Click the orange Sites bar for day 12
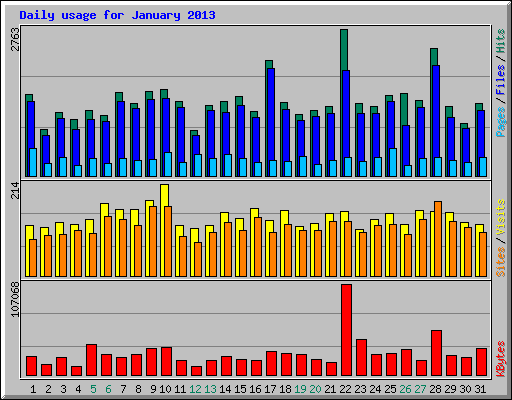The width and height of the screenshot is (512, 400). [198, 259]
